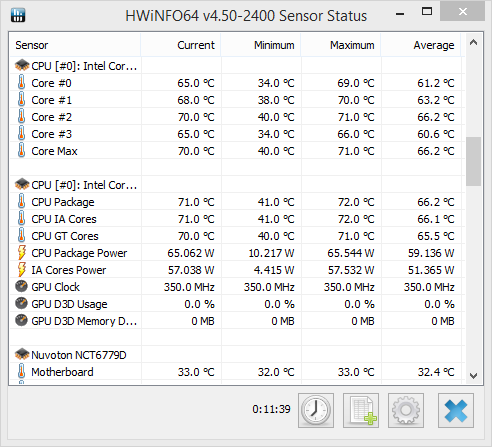Click the clock reset timer button

(316, 410)
